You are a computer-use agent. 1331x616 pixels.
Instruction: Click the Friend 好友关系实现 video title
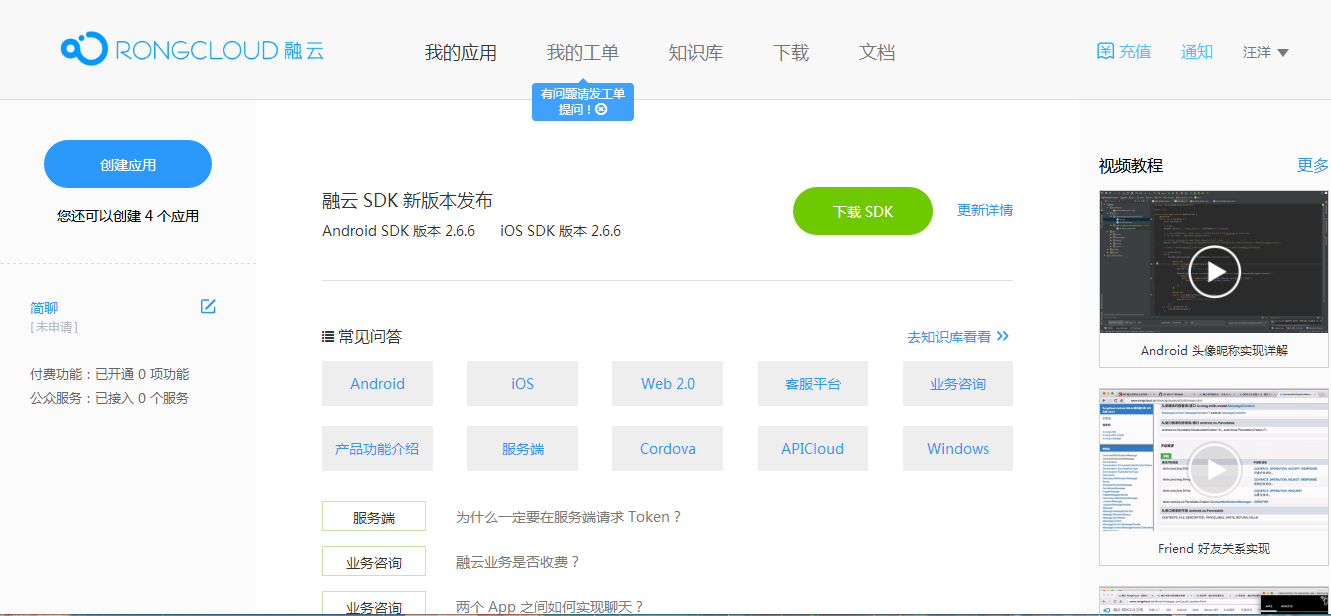pyautogui.click(x=1214, y=548)
